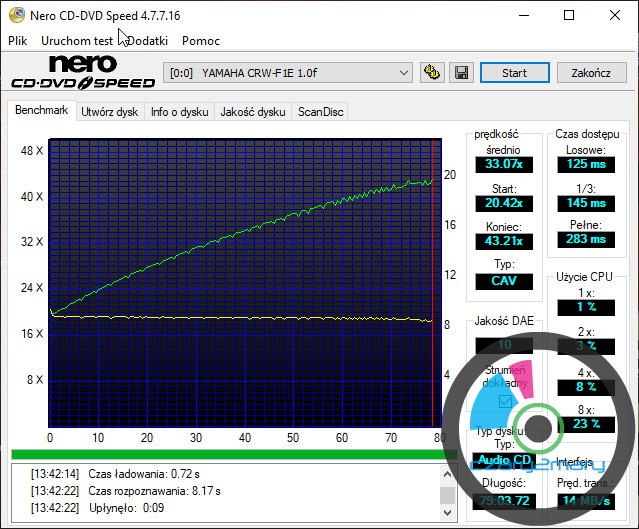Viewport: 639px width, 529px height.
Task: Click the Czas rozpoznawania log entry
Action: click(150, 491)
